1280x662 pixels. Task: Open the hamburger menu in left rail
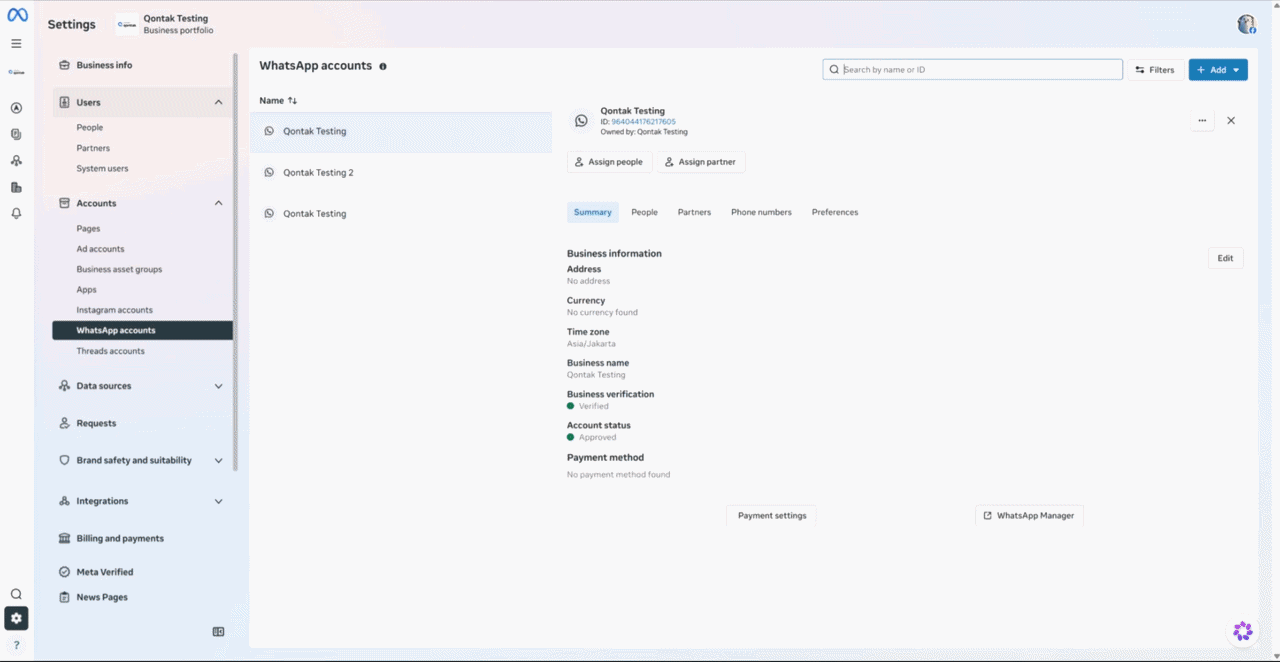click(16, 44)
